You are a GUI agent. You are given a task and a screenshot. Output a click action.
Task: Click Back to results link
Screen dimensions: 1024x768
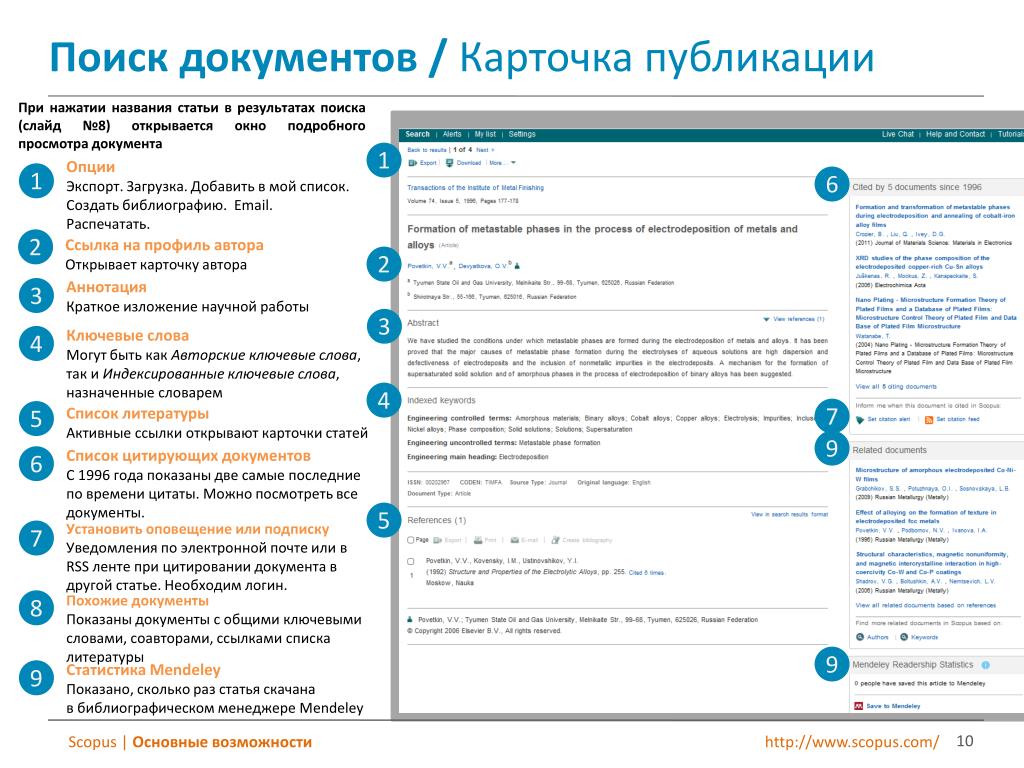[427, 150]
